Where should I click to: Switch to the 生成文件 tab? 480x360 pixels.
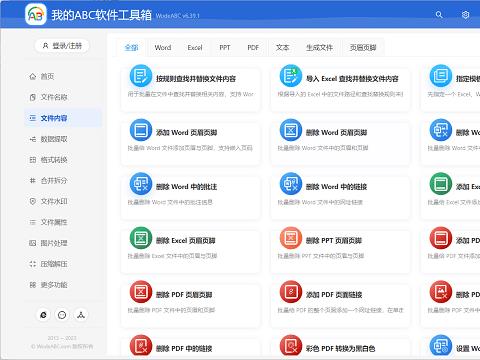[x=319, y=48]
